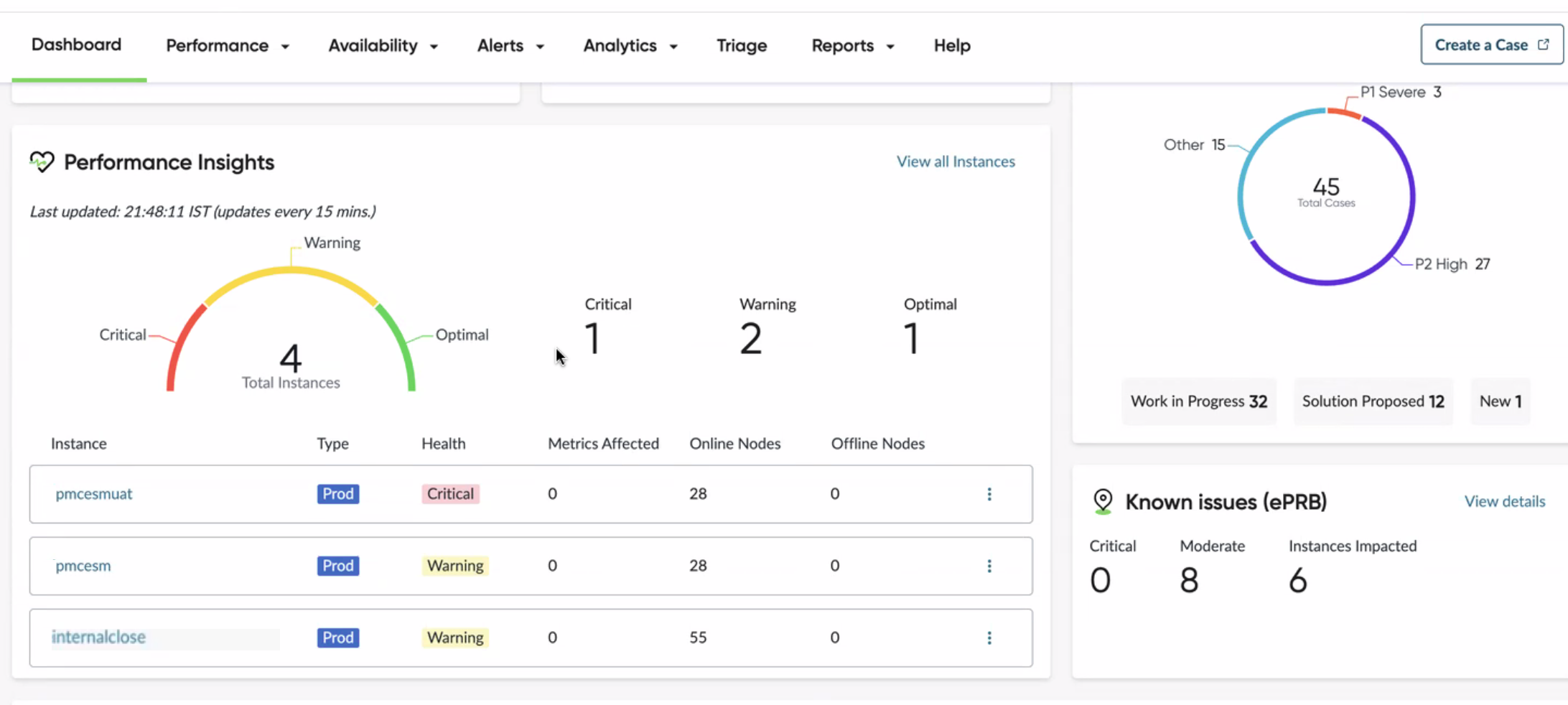Click the yellow Warning segment of gauge

pos(291,271)
